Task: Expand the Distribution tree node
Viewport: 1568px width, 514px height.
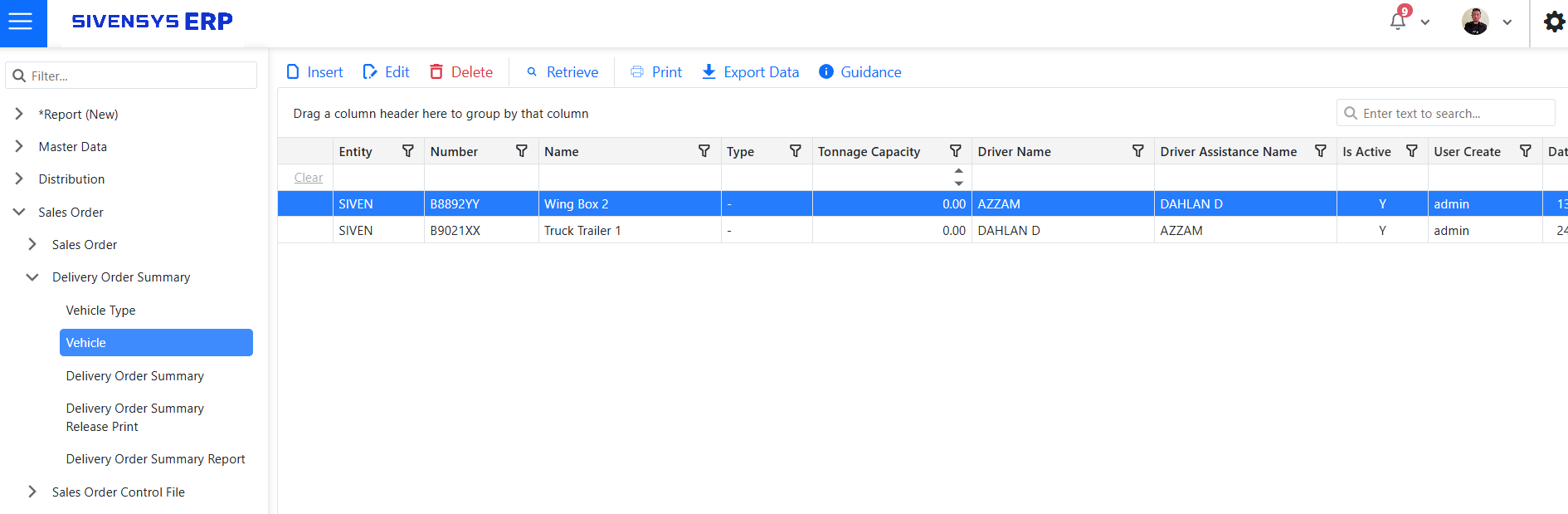Action: tap(19, 179)
